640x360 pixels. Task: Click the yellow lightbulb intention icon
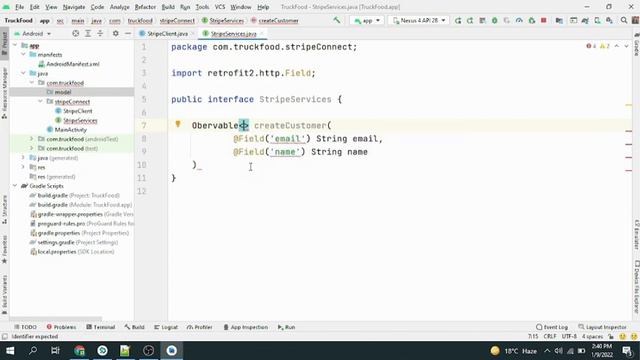coord(178,124)
